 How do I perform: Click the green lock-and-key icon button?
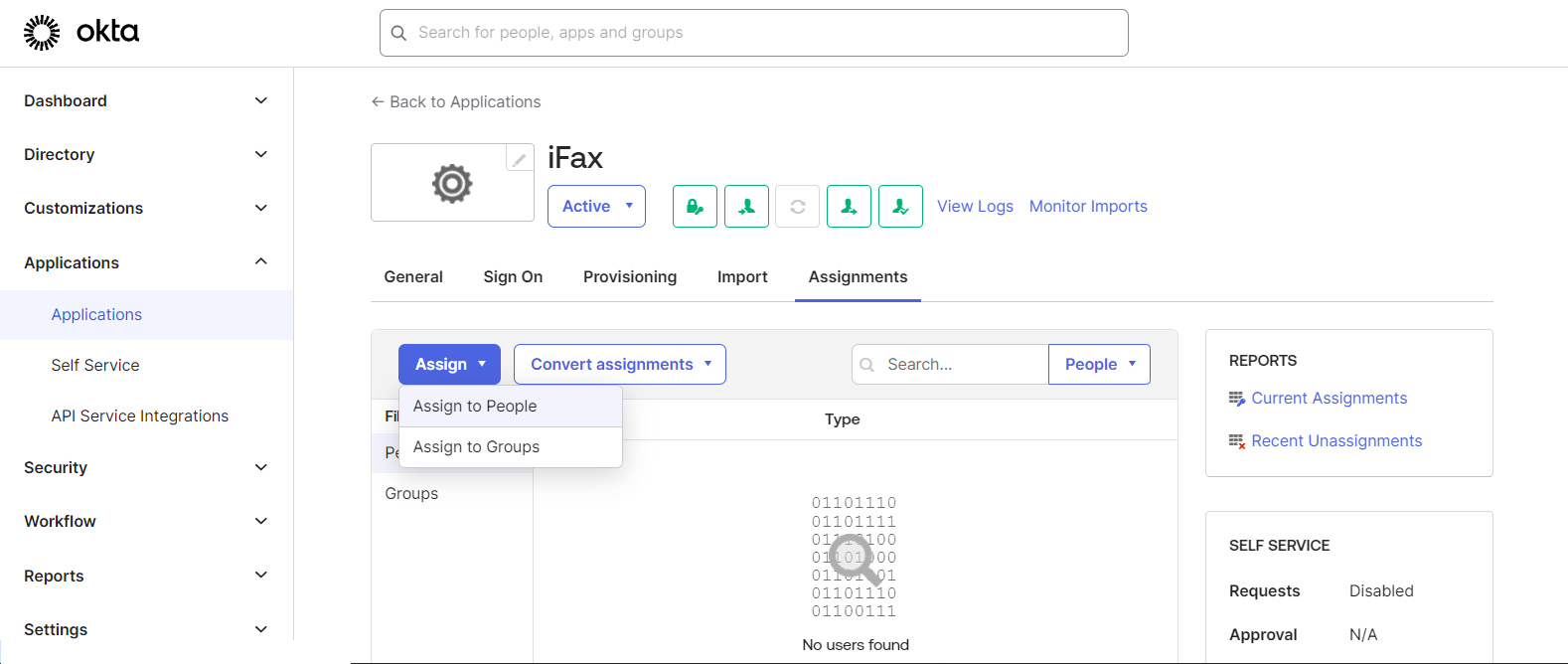(695, 206)
